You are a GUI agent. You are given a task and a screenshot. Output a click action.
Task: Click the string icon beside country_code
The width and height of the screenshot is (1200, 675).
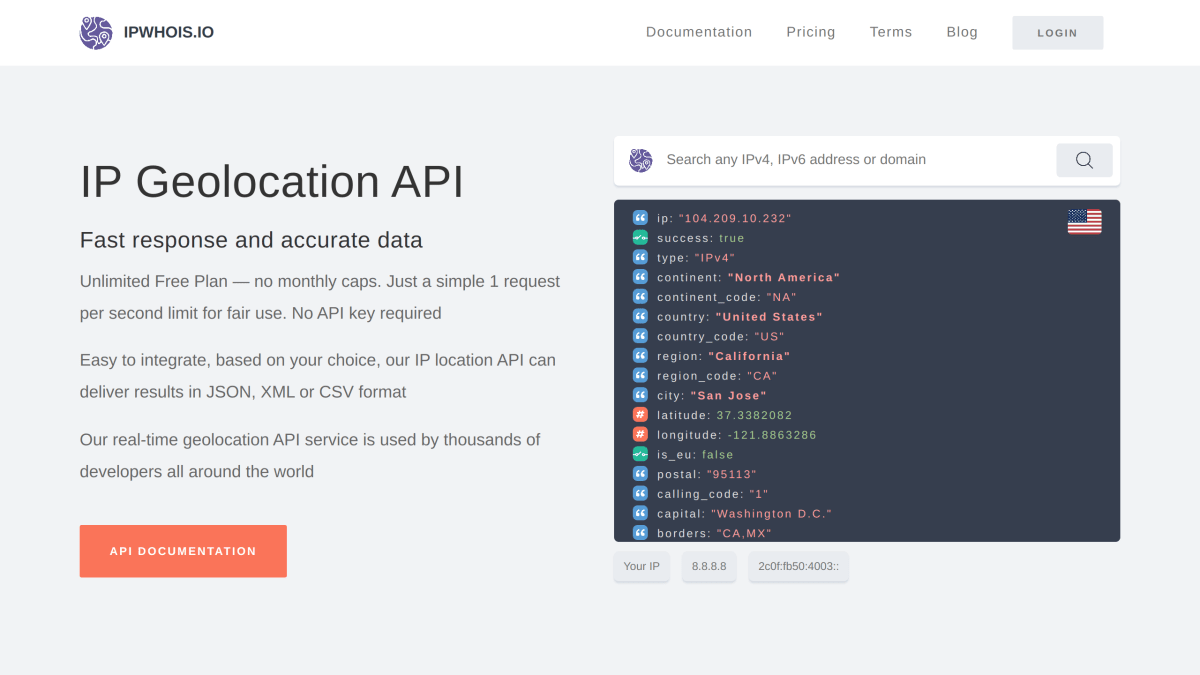(x=640, y=336)
